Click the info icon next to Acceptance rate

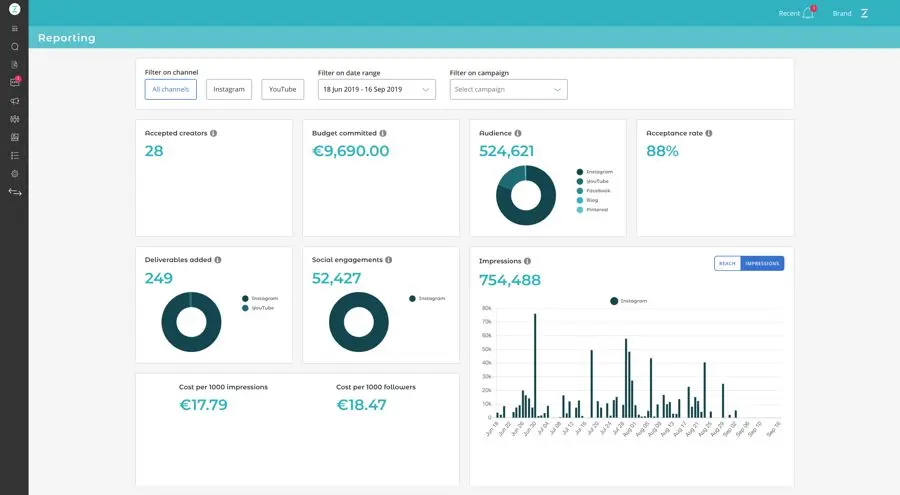(x=709, y=133)
